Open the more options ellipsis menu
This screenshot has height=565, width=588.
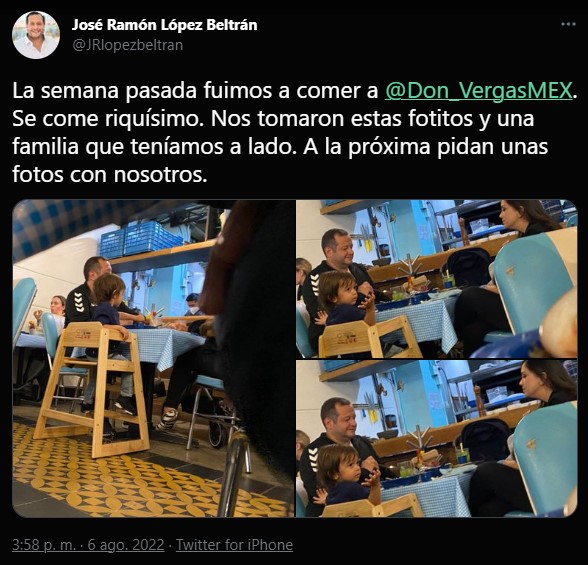pos(568,24)
